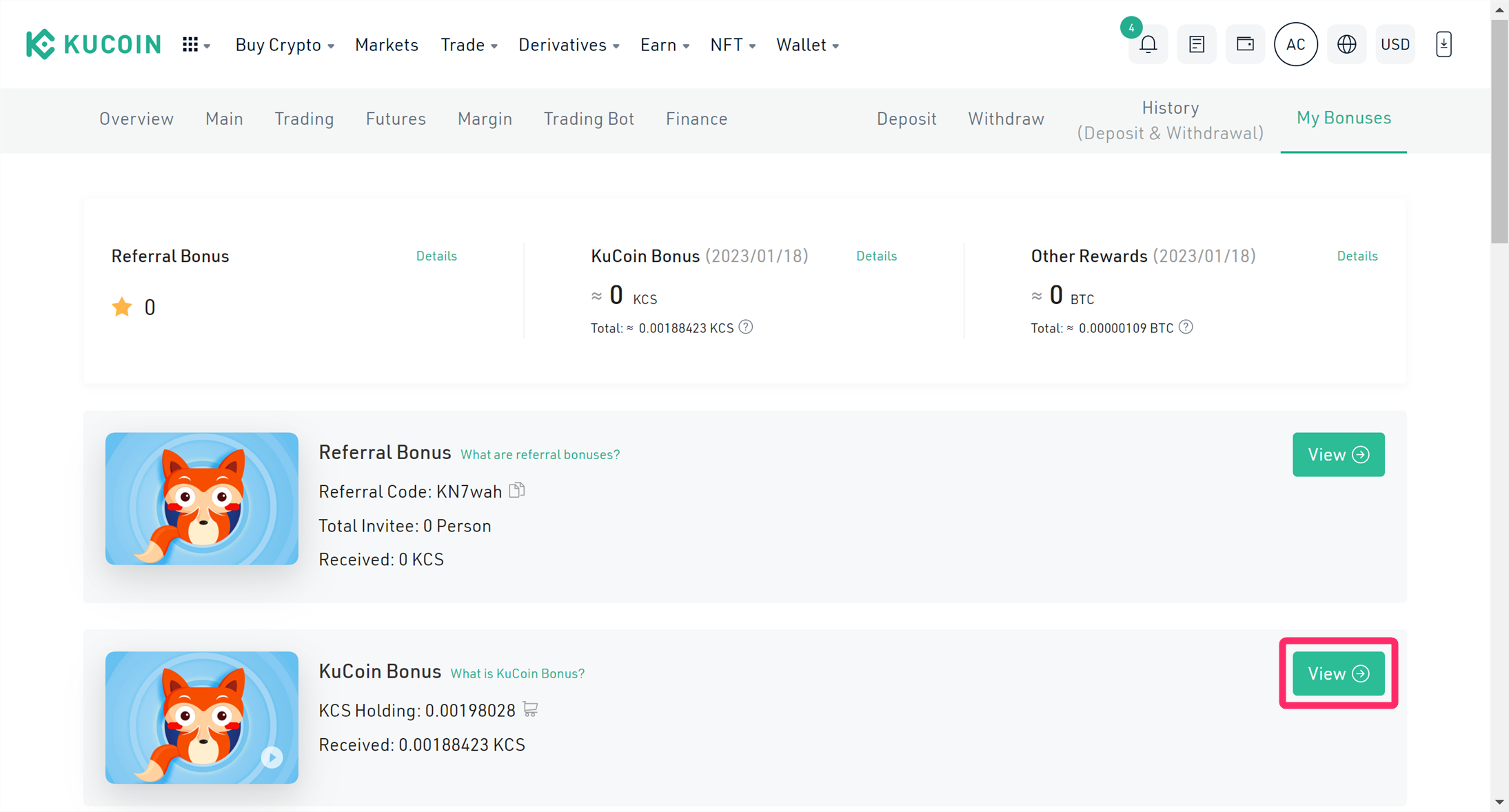Expand the Derivatives dropdown menu
This screenshot has width=1509, height=812.
point(569,45)
